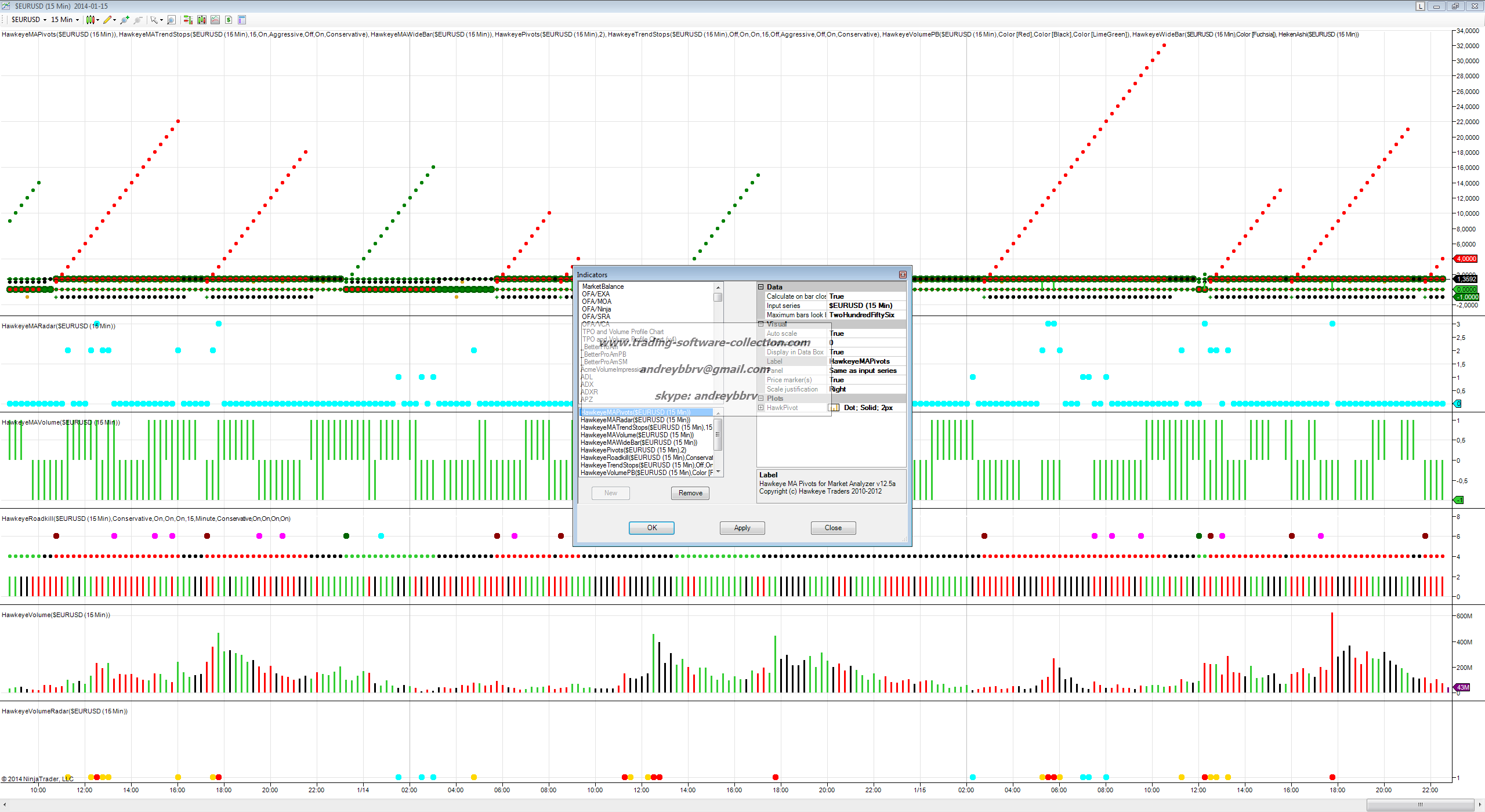Select HawkeyeMAVolume in applied indicators list
This screenshot has height=812, width=1485.
(x=637, y=435)
